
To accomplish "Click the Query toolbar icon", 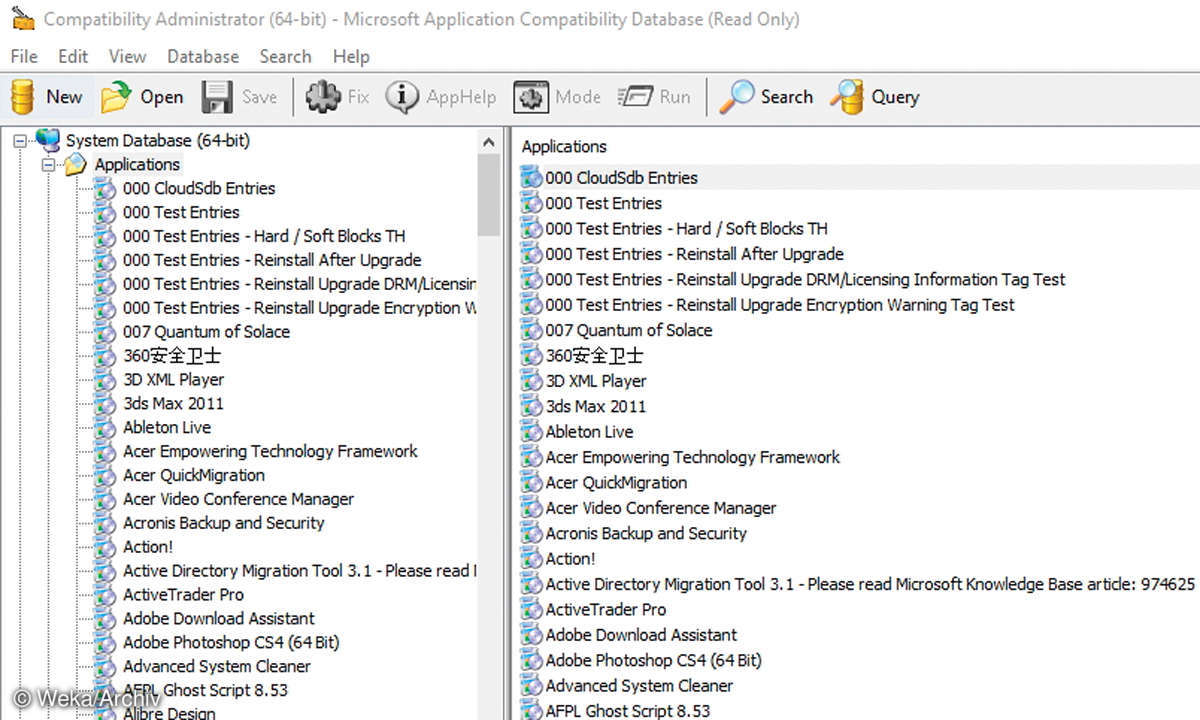I will pyautogui.click(x=847, y=97).
